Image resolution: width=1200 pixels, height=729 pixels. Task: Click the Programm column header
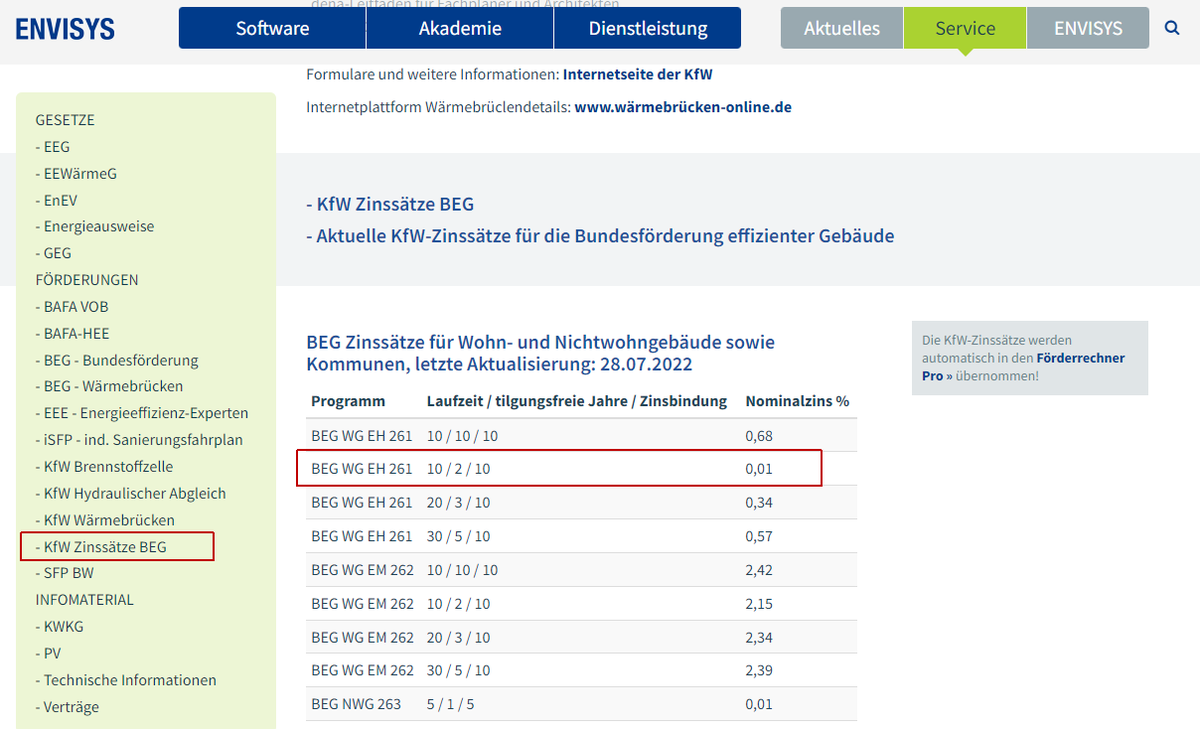point(348,401)
